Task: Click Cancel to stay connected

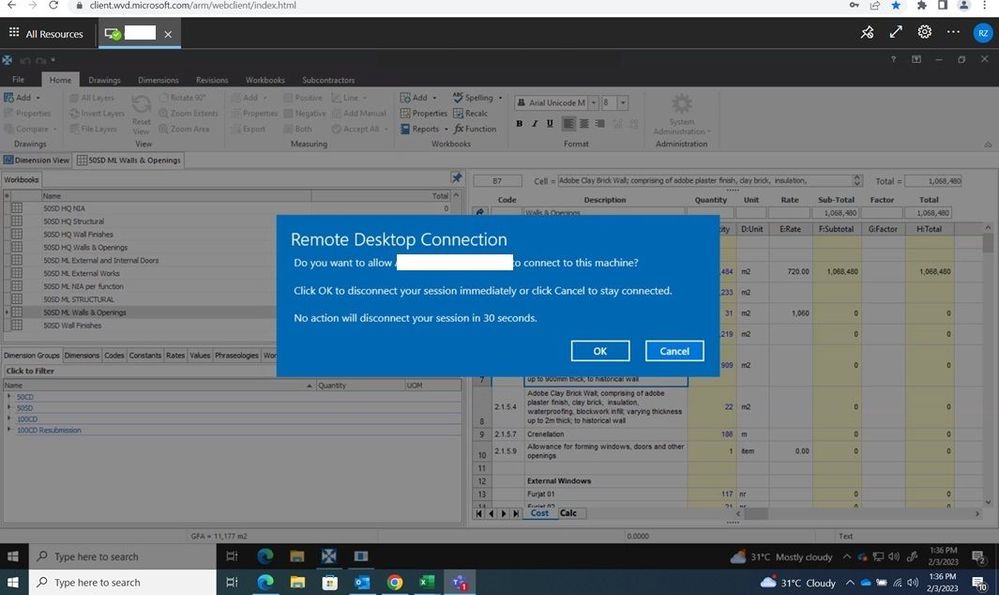Action: 674,351
